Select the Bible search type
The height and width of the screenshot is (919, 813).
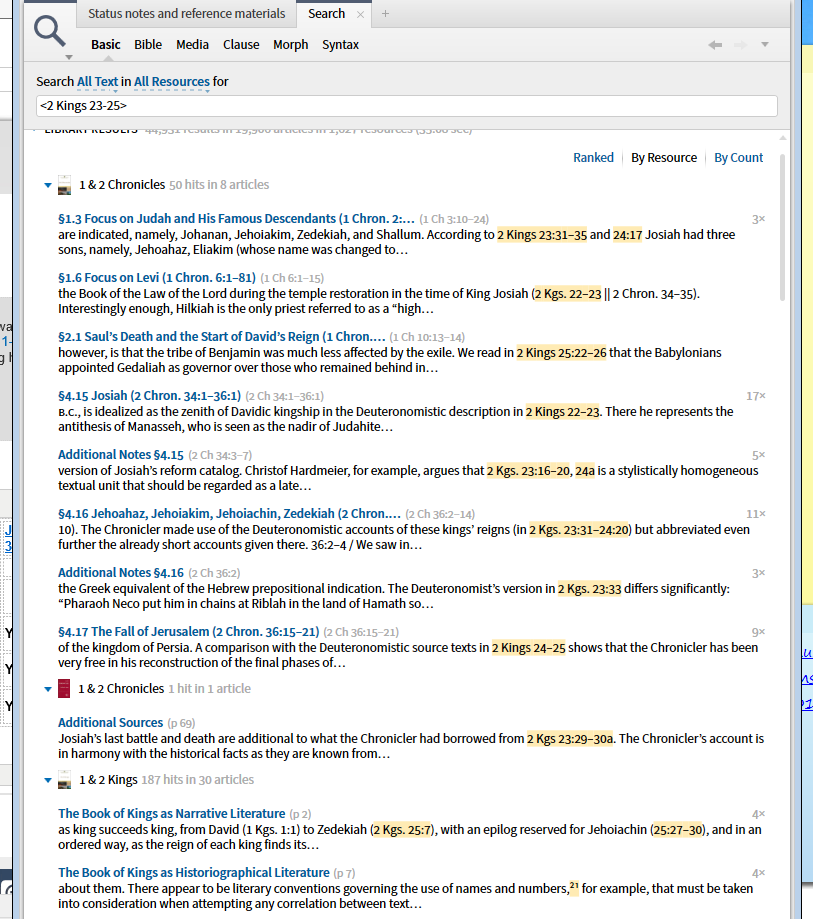coord(148,45)
